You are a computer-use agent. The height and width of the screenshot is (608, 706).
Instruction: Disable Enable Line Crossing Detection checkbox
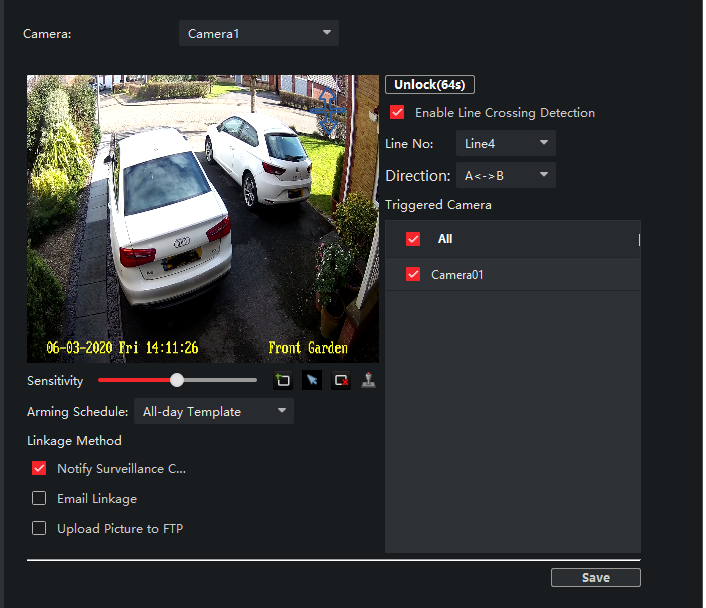(398, 113)
